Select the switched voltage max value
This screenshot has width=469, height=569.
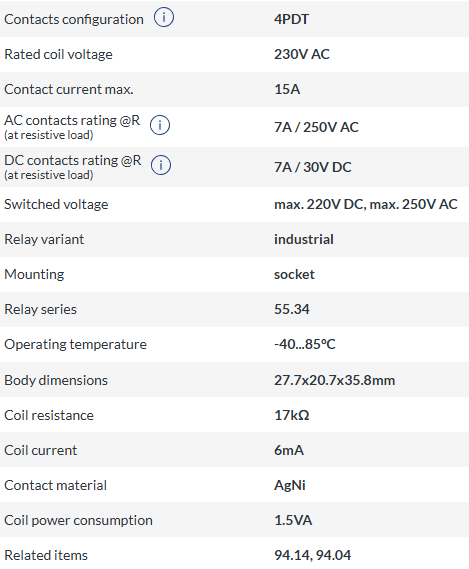point(366,204)
